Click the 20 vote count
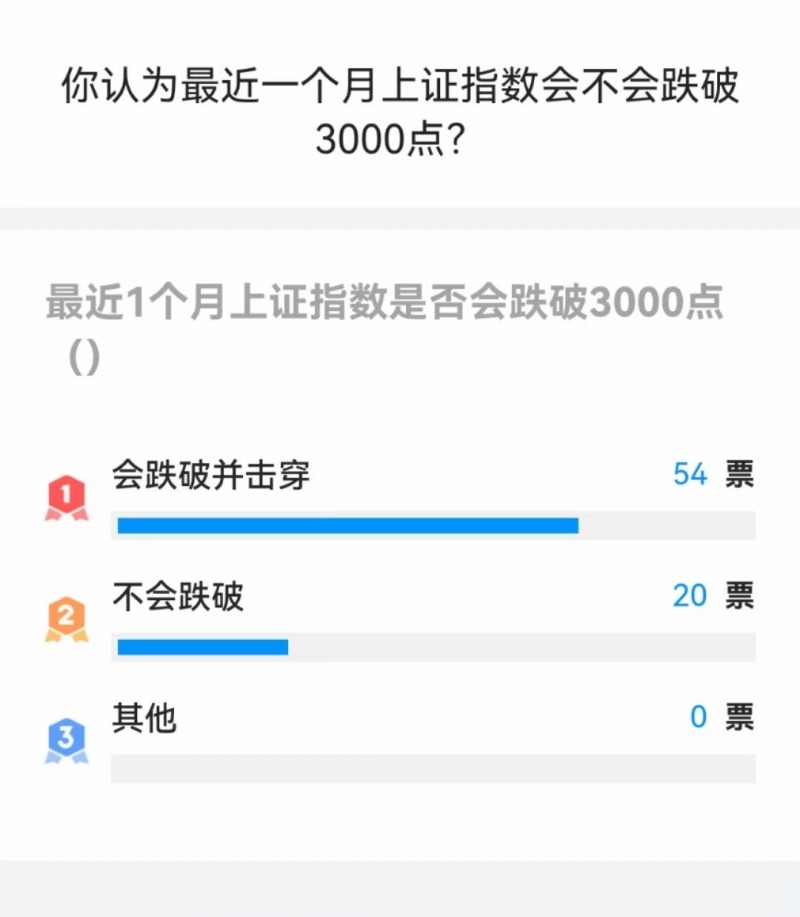 click(x=690, y=596)
